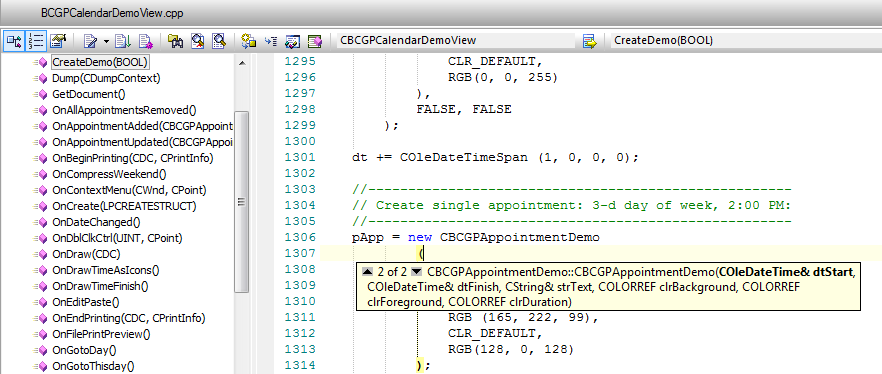
Task: Select OnDrawTimeAsIcons() in member list
Action: pyautogui.click(x=105, y=270)
